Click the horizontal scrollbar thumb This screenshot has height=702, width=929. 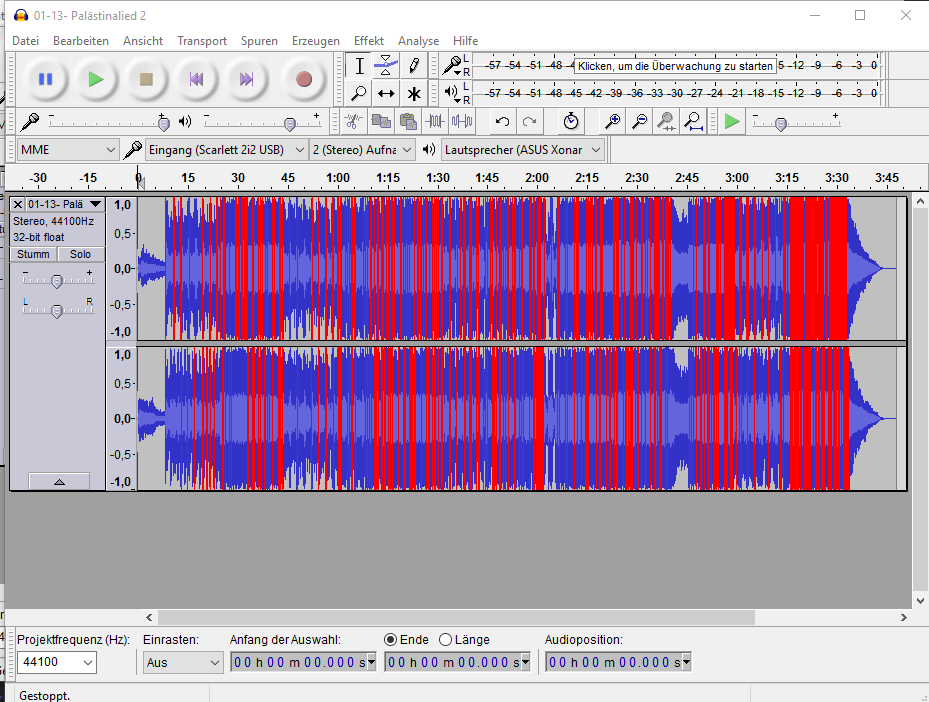(x=456, y=617)
